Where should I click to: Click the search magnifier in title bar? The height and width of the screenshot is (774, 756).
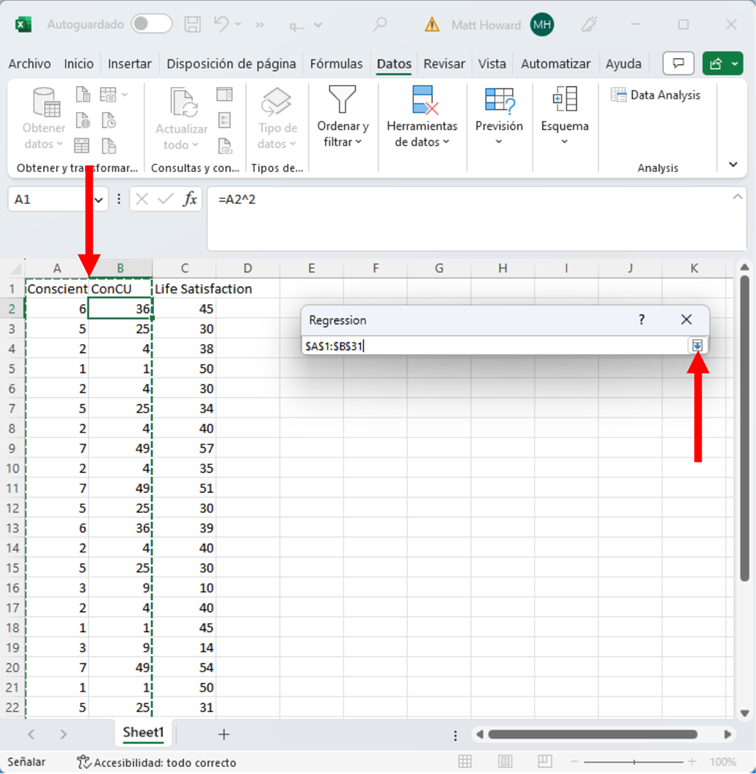click(380, 24)
